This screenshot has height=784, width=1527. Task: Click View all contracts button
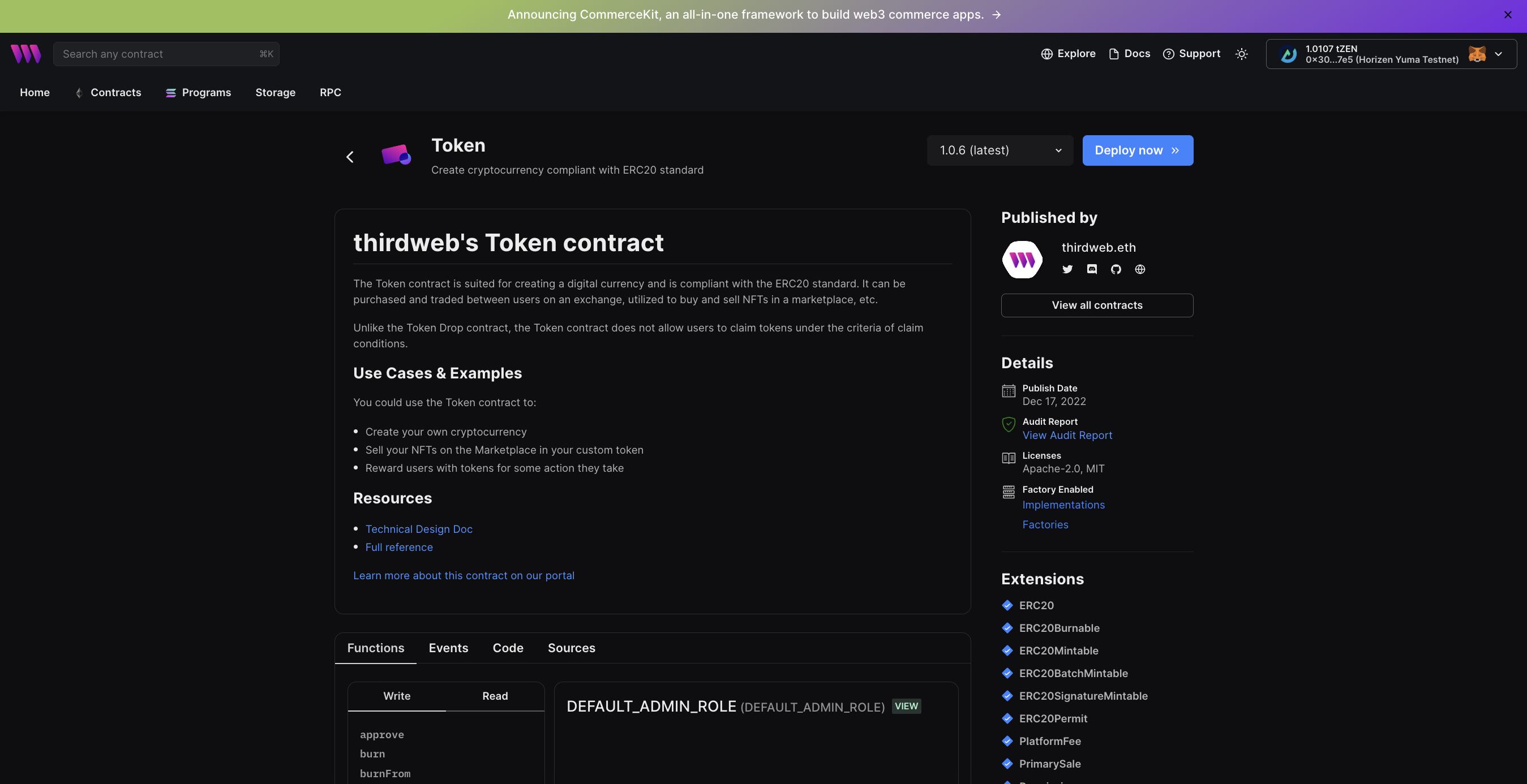click(x=1097, y=305)
